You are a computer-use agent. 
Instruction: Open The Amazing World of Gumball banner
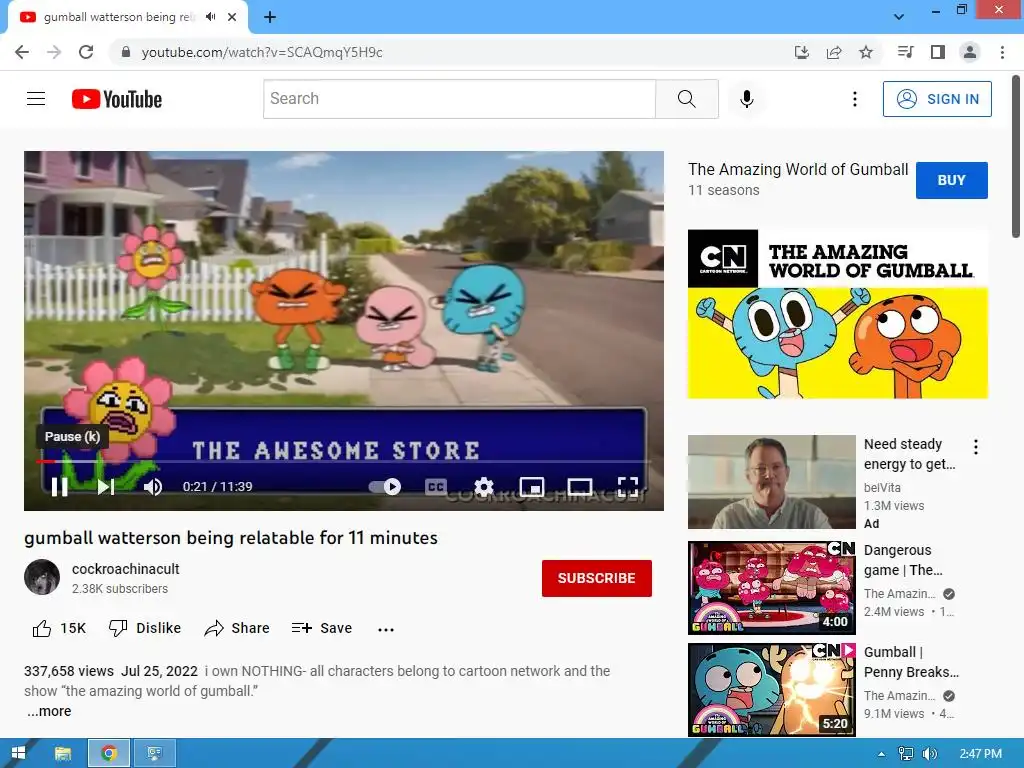(838, 314)
